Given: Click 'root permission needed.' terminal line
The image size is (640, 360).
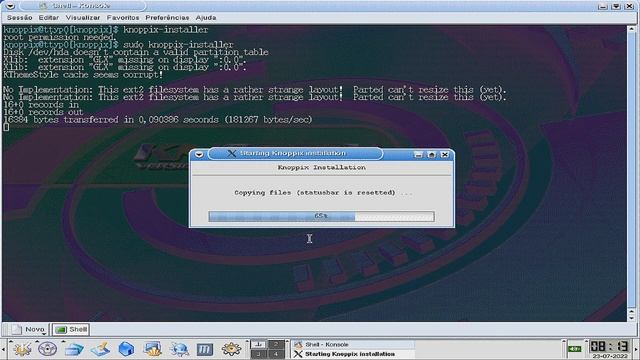Looking at the screenshot, I should click(60, 37).
